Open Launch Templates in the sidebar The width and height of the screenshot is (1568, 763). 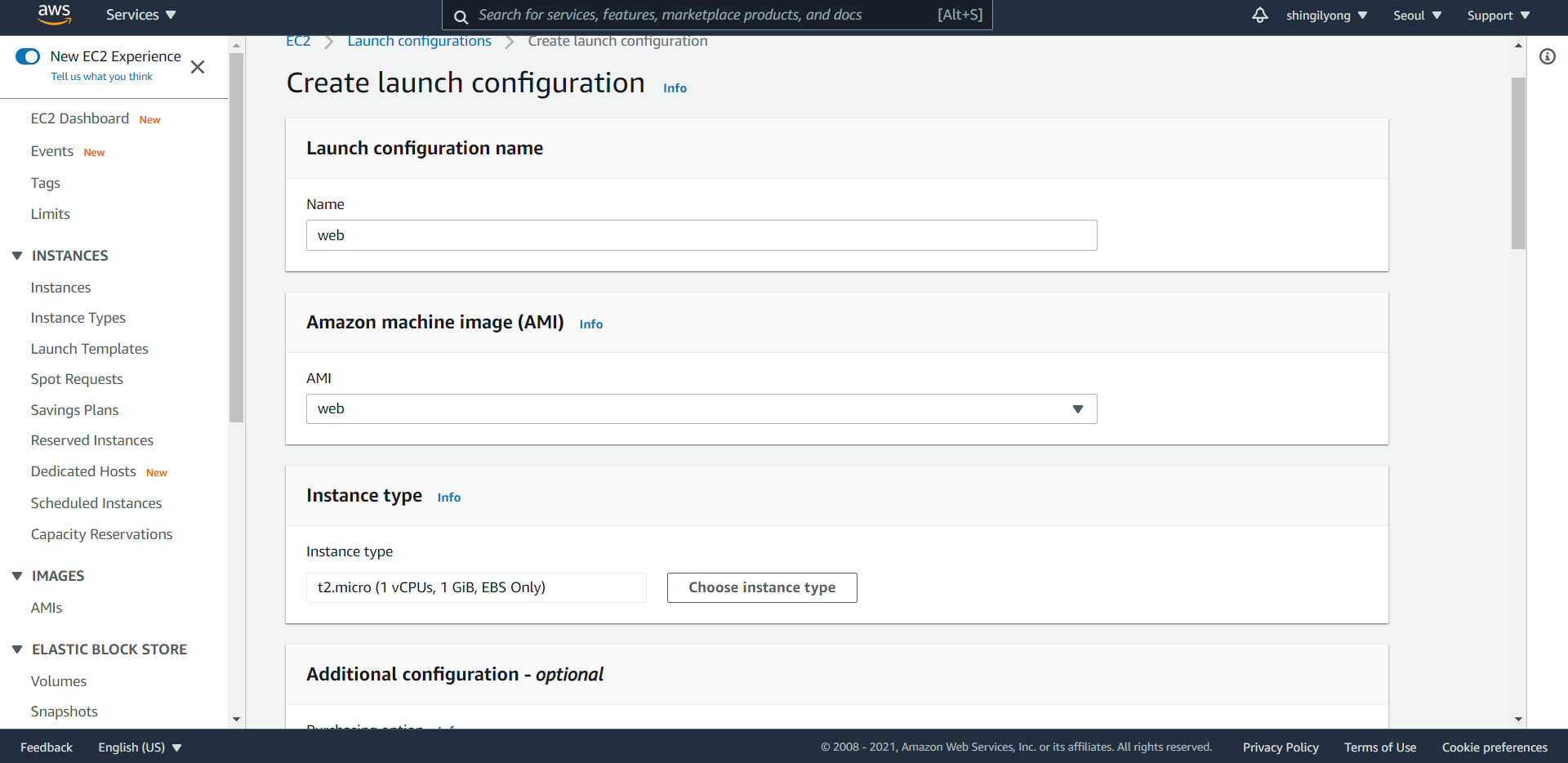coord(90,349)
